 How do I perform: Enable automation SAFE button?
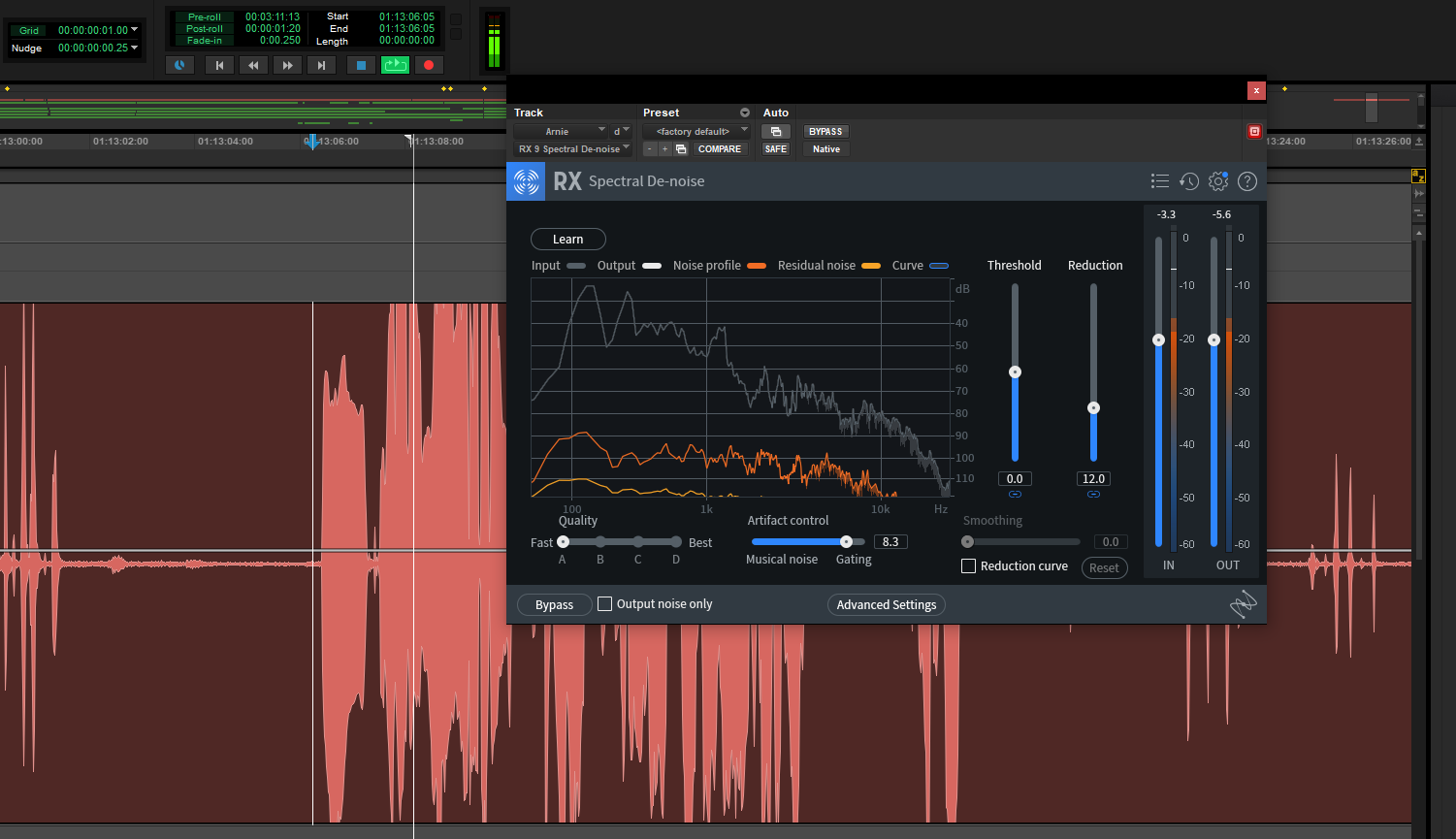(x=776, y=148)
